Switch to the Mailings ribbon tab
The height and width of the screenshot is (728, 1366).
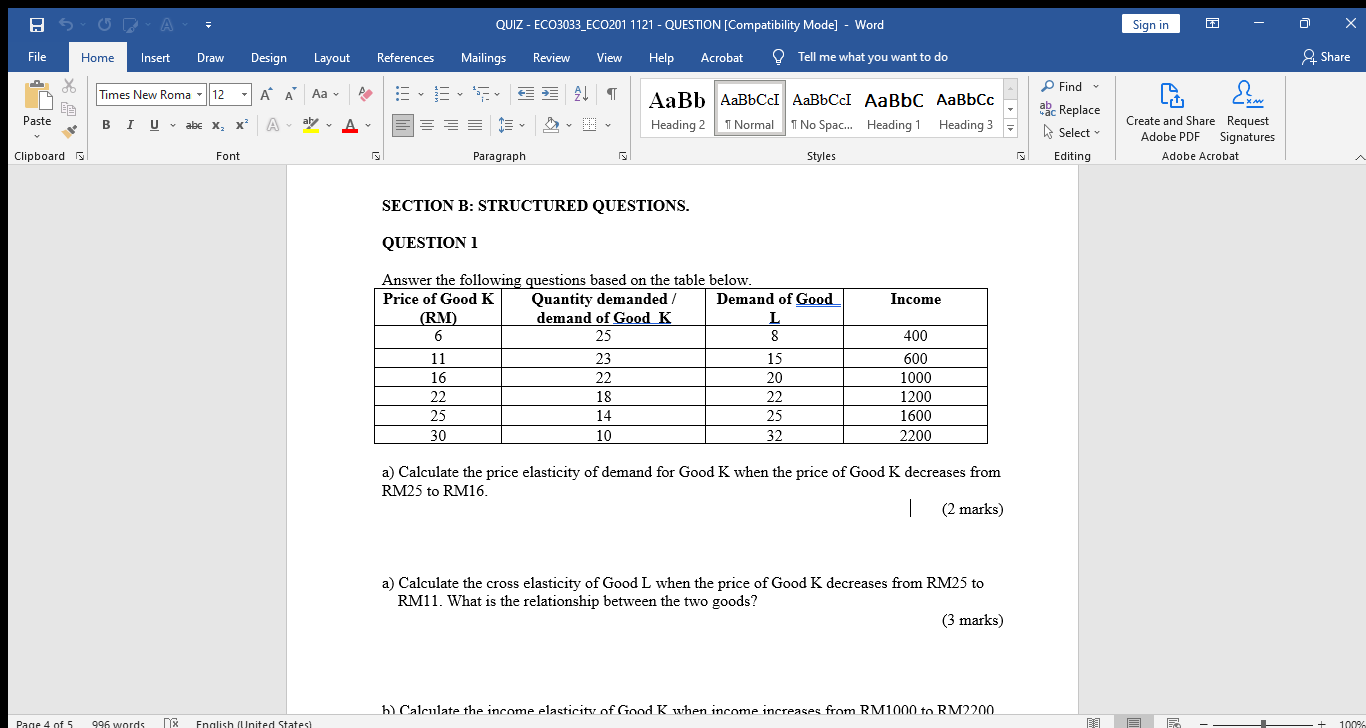click(483, 57)
